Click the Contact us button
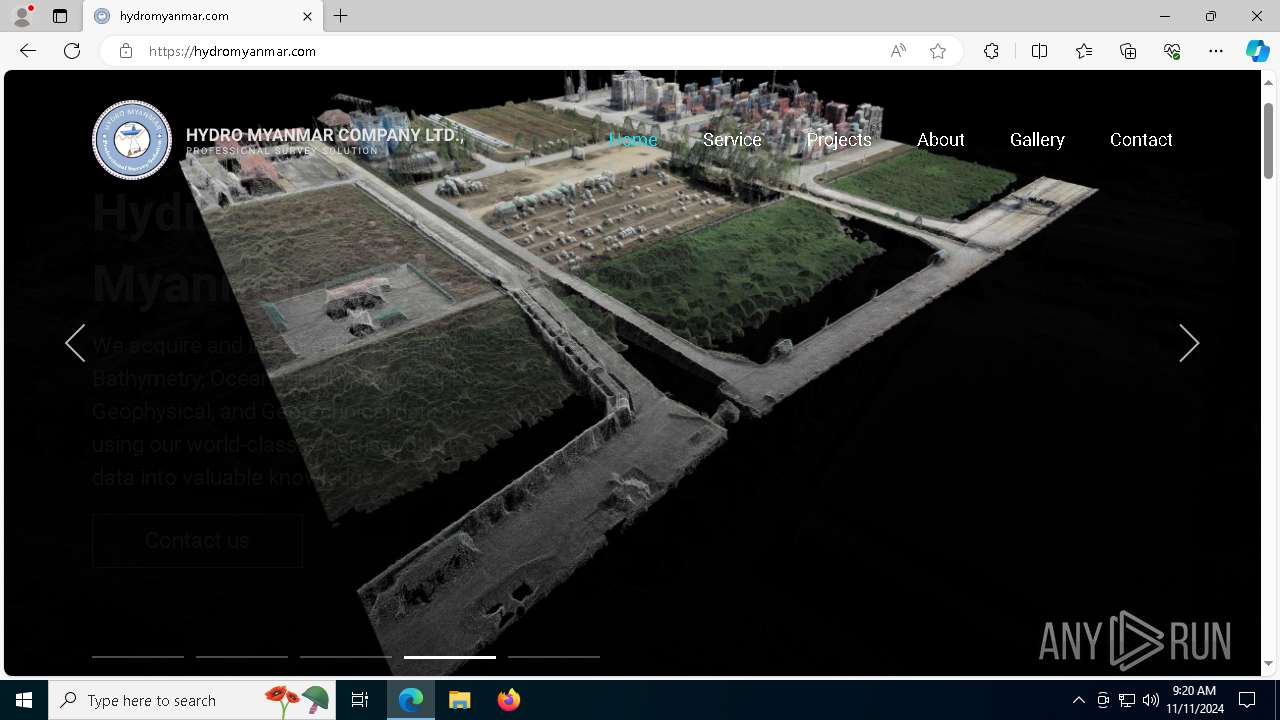1280x720 pixels. click(197, 541)
